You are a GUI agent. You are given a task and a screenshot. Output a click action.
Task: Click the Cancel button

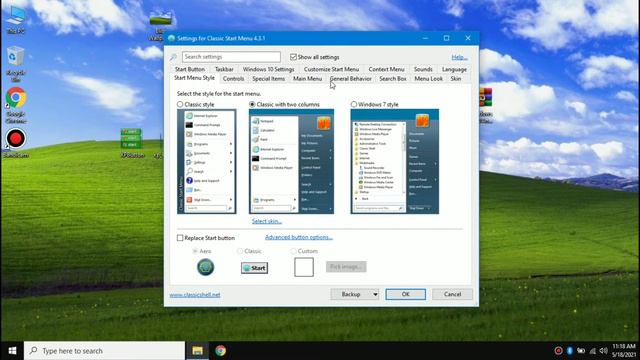[452, 294]
